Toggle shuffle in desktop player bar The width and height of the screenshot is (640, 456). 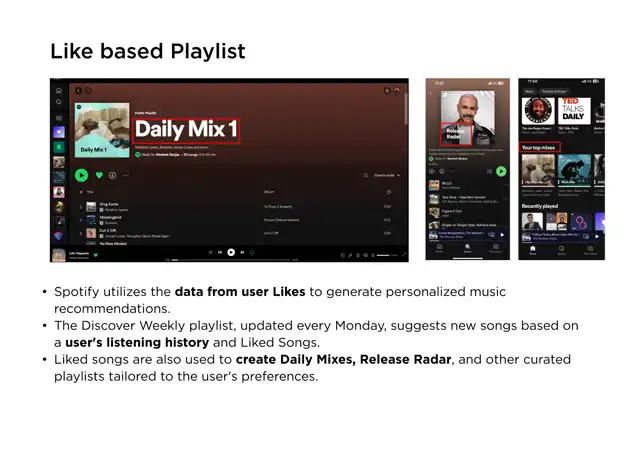[210, 252]
